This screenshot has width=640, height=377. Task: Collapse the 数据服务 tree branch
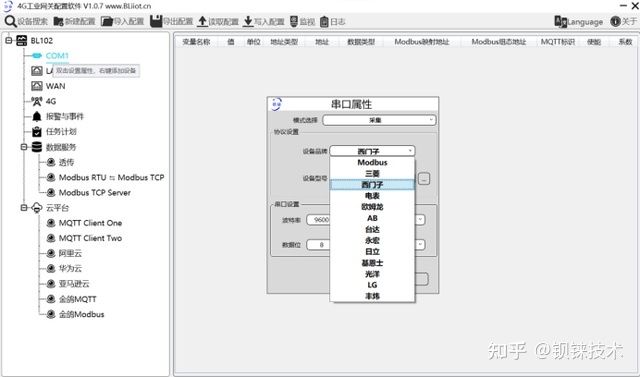coord(24,147)
